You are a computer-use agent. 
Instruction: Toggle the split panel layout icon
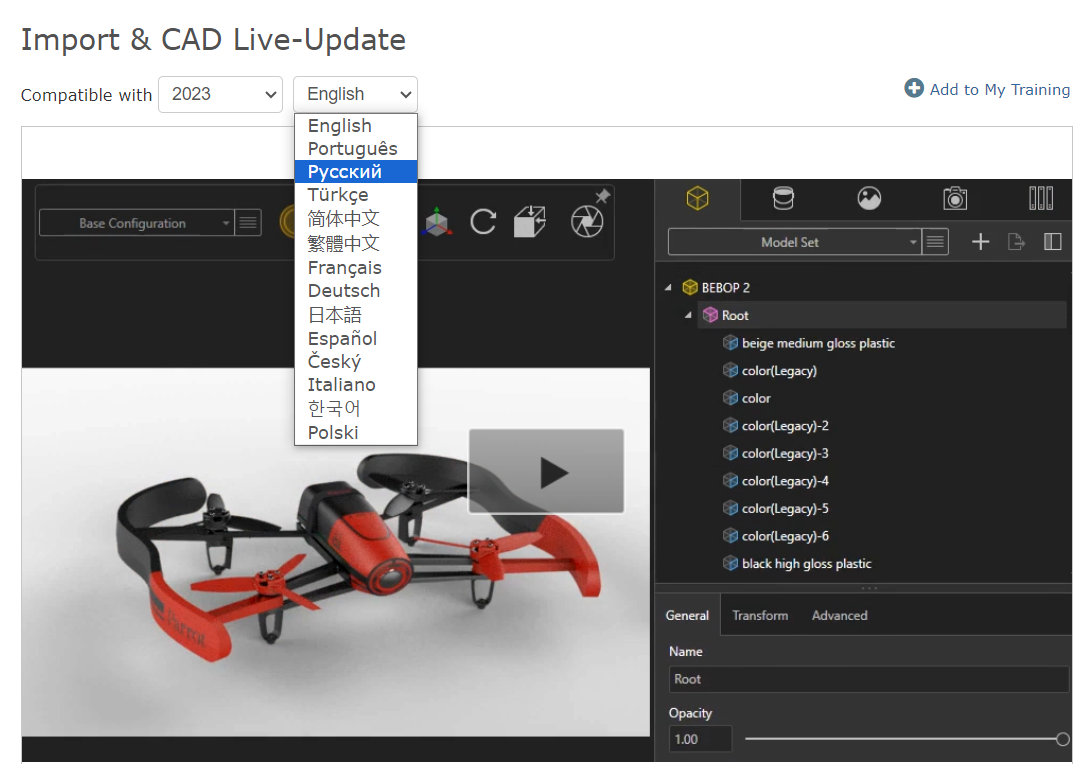[x=1052, y=242]
